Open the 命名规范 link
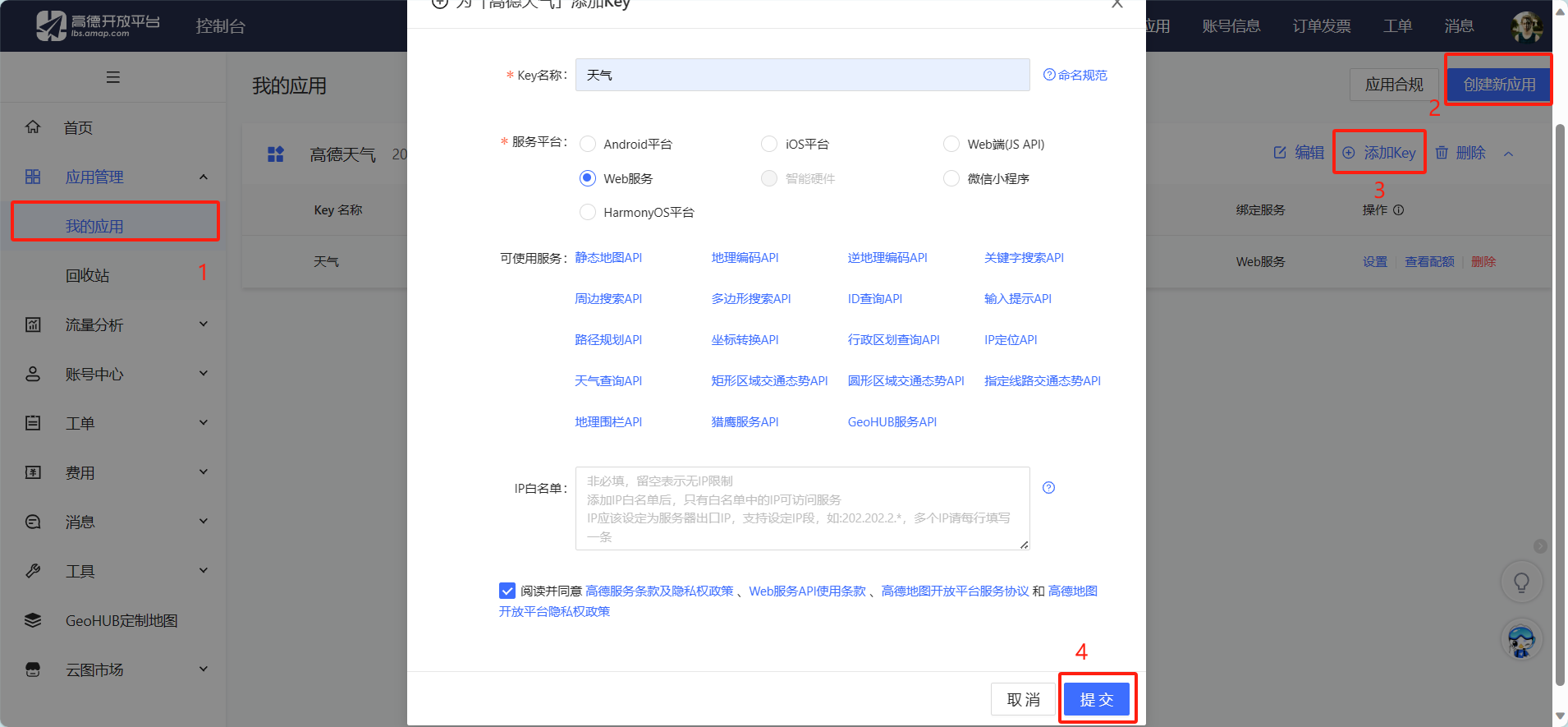This screenshot has width=1568, height=727. click(x=1075, y=75)
